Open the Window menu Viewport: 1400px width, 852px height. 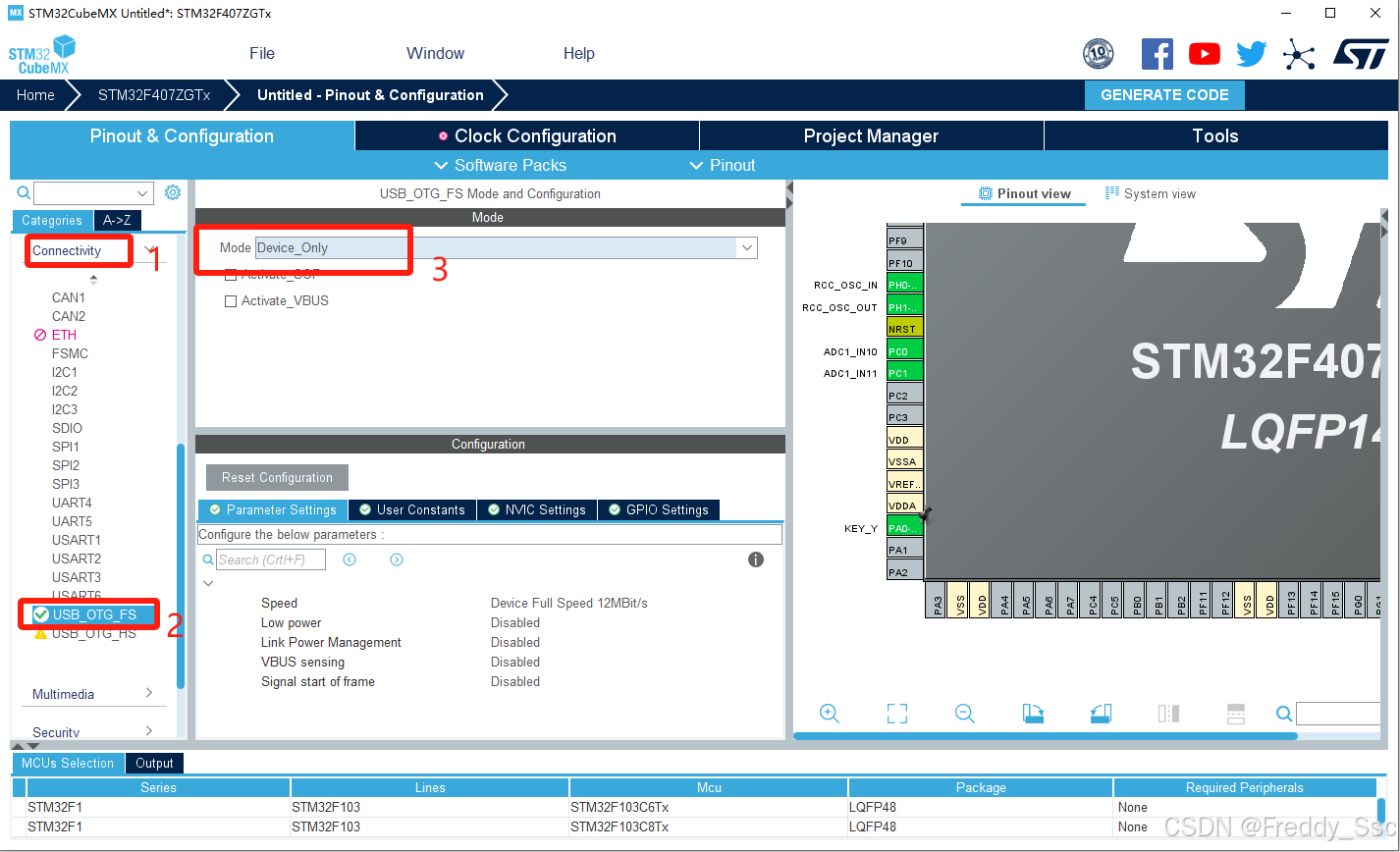click(435, 53)
